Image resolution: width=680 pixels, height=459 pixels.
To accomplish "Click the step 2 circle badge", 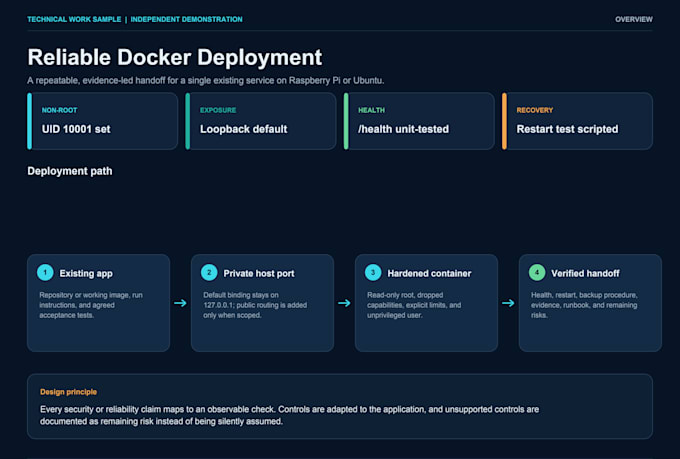I will point(209,272).
